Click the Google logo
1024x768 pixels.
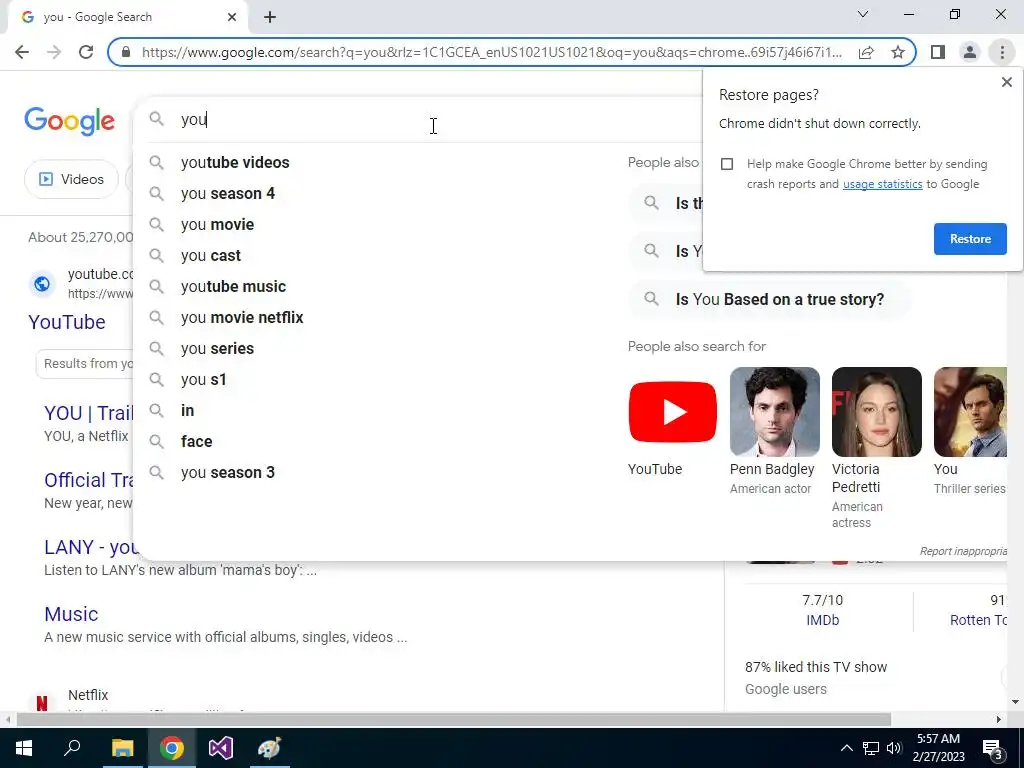70,121
